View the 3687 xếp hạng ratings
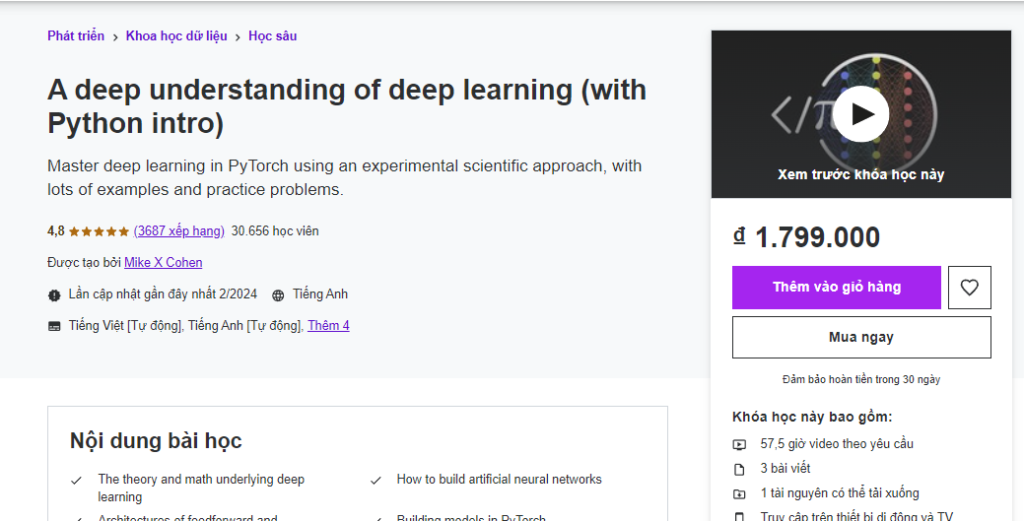 pos(179,231)
